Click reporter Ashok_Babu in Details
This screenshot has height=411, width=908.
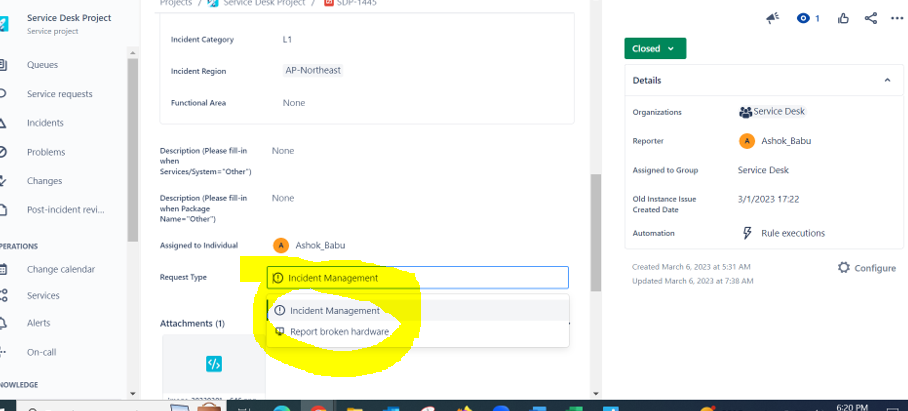(786, 141)
